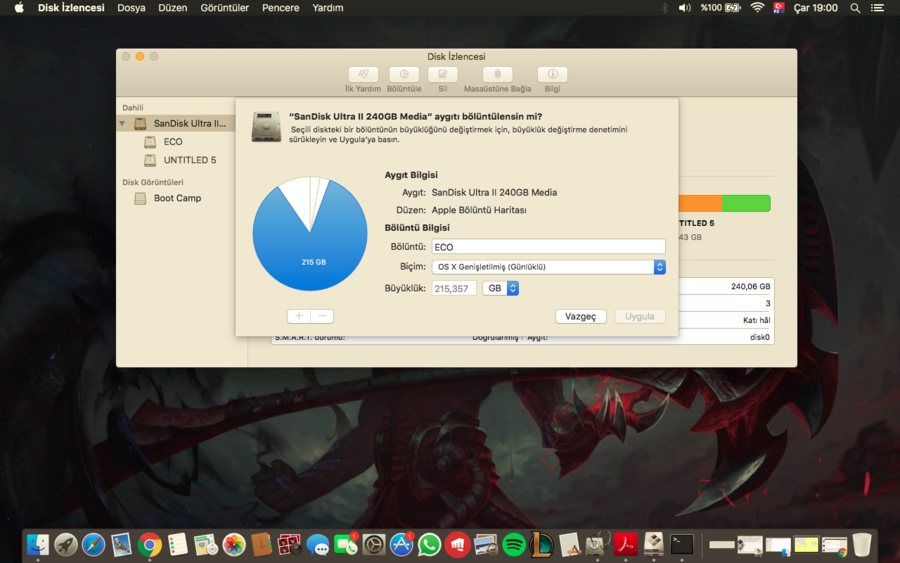
Task: Click the green segment in usage bar
Action: point(746,203)
